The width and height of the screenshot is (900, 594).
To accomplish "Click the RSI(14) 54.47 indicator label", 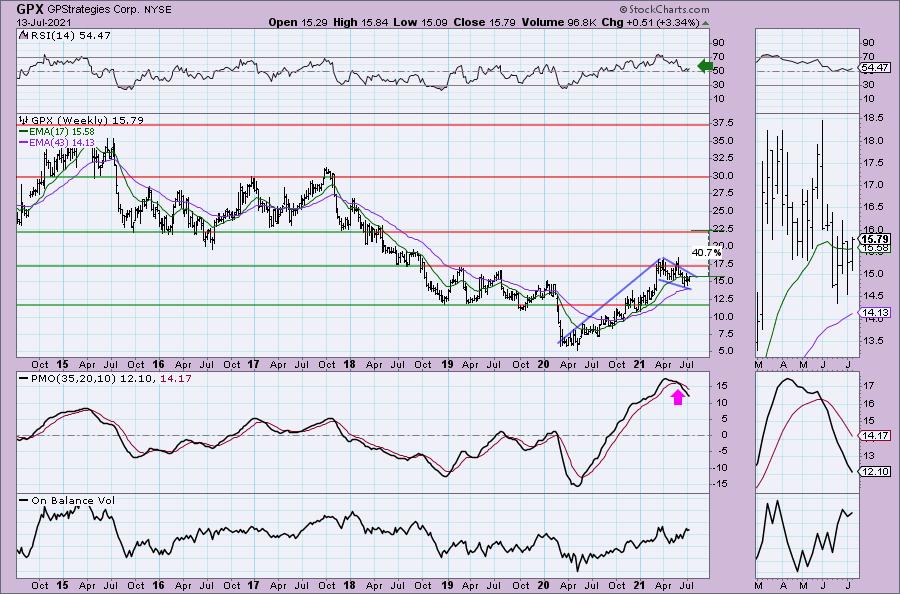I will [x=69, y=35].
